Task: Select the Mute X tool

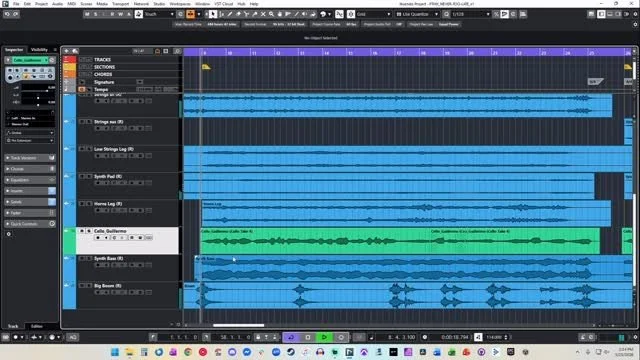Action: (x=263, y=14)
